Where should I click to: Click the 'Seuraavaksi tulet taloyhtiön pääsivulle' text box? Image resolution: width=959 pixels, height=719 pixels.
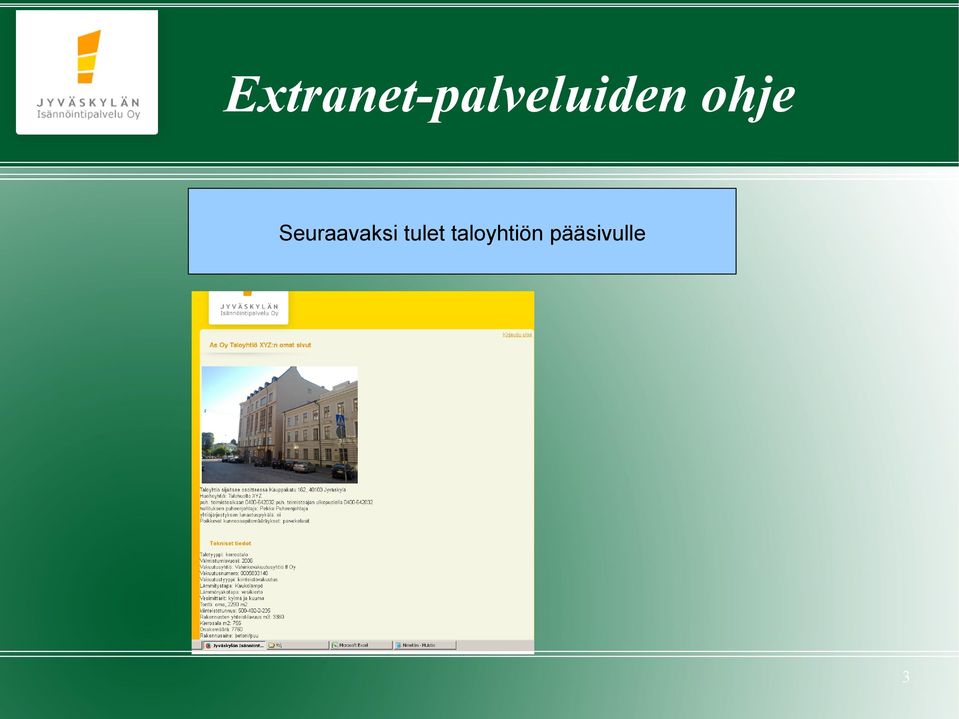462,232
